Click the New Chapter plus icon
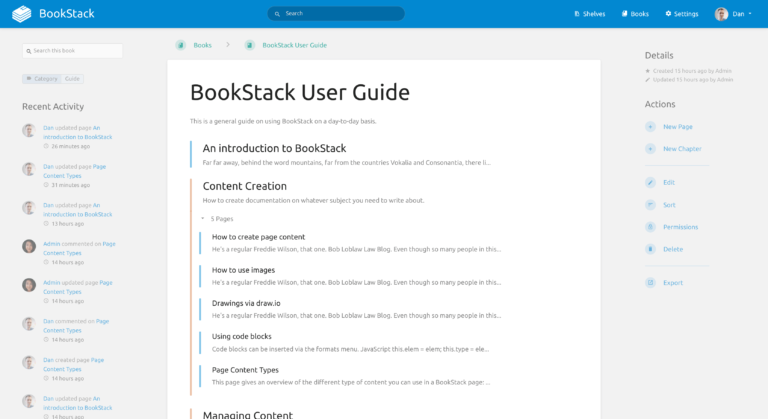This screenshot has width=768, height=419. click(x=650, y=148)
